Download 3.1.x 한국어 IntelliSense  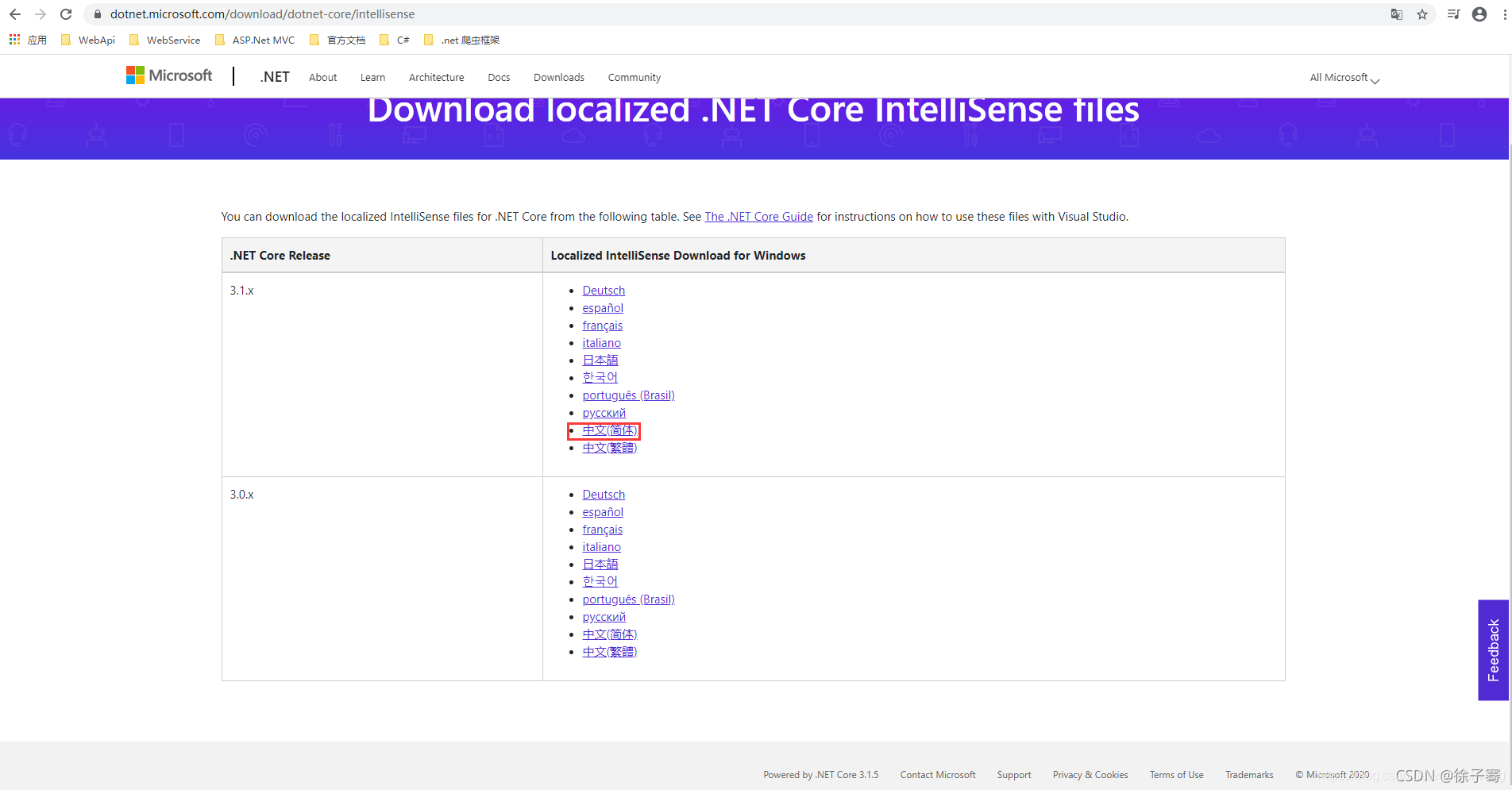(x=600, y=378)
